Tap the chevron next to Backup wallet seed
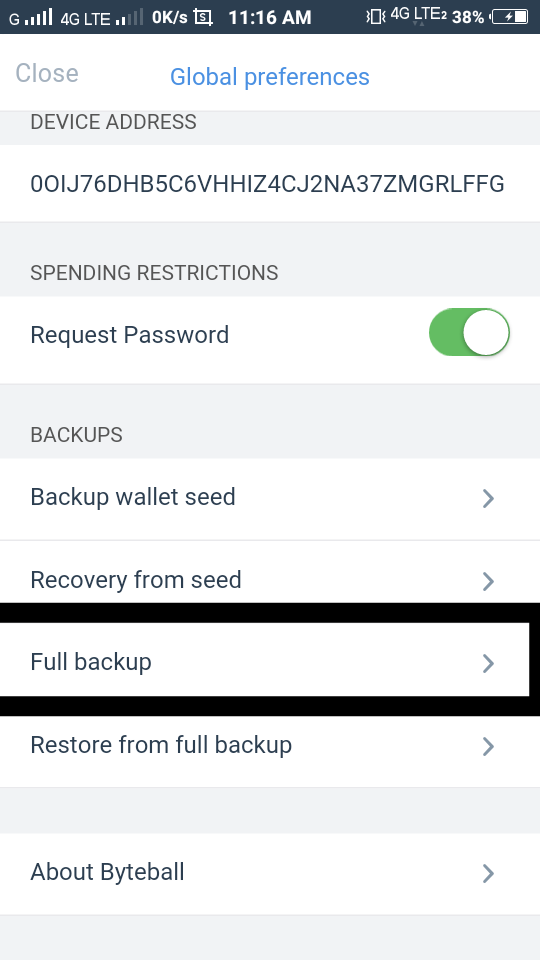This screenshot has height=960, width=540. [x=488, y=498]
